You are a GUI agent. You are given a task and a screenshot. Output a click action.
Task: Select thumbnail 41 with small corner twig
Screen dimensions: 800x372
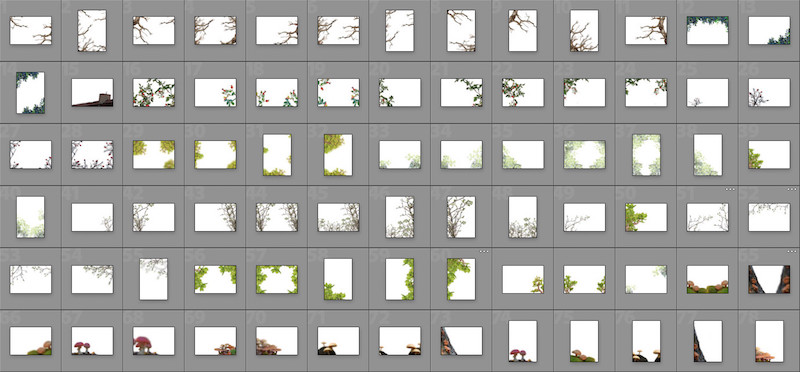92,217
